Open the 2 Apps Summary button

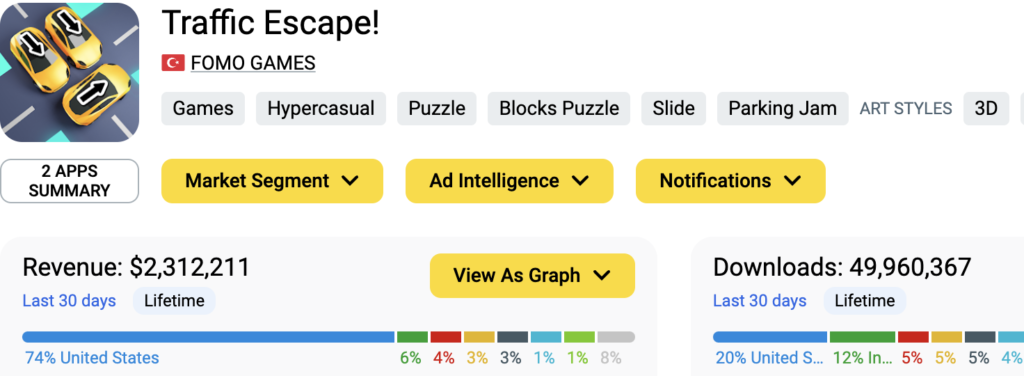[69, 181]
